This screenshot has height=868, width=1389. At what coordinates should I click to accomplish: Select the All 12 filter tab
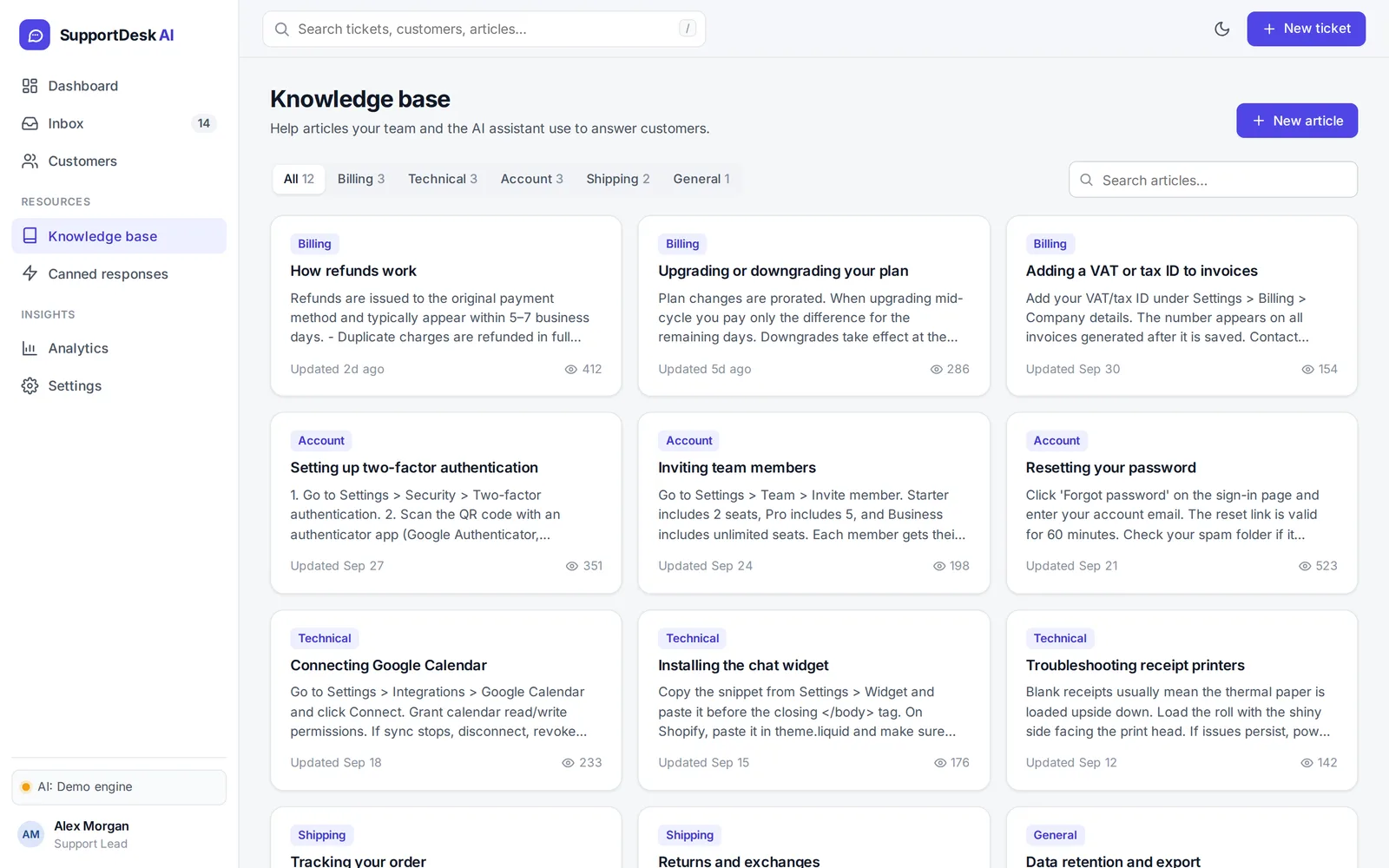pyautogui.click(x=299, y=179)
